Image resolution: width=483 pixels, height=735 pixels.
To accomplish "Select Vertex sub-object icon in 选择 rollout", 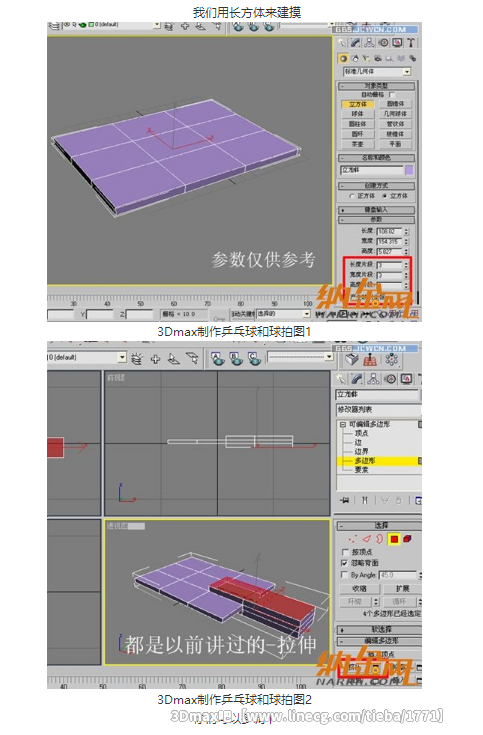I will [353, 539].
